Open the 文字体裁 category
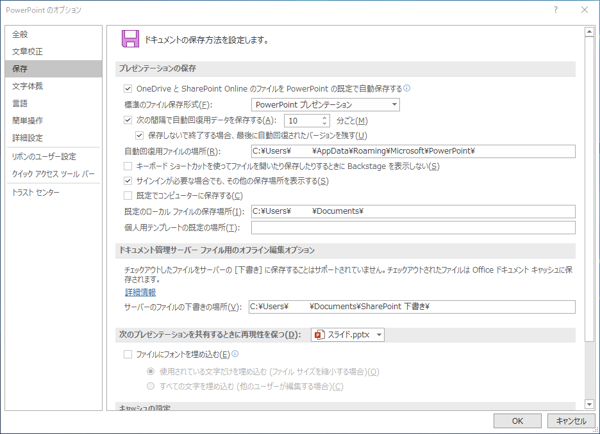The image size is (600, 434). tap(54, 86)
